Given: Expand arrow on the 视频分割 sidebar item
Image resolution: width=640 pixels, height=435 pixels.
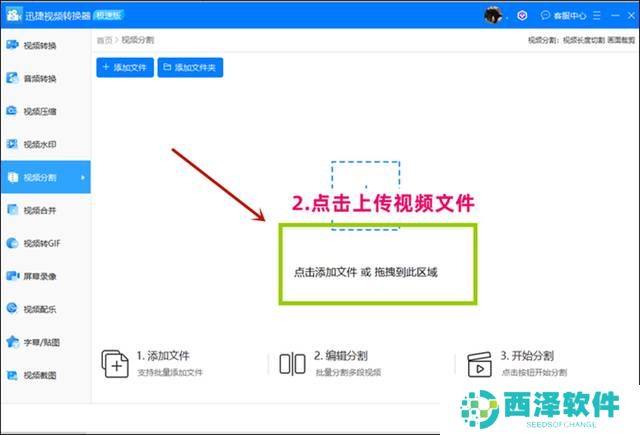Looking at the screenshot, I should click(83, 178).
